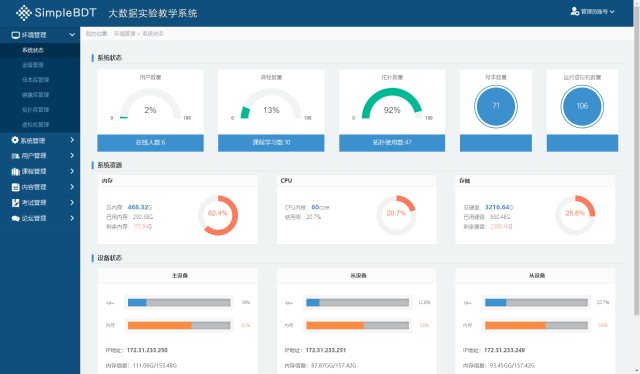
Task: Click the 468.32G total memory value
Action: click(140, 207)
